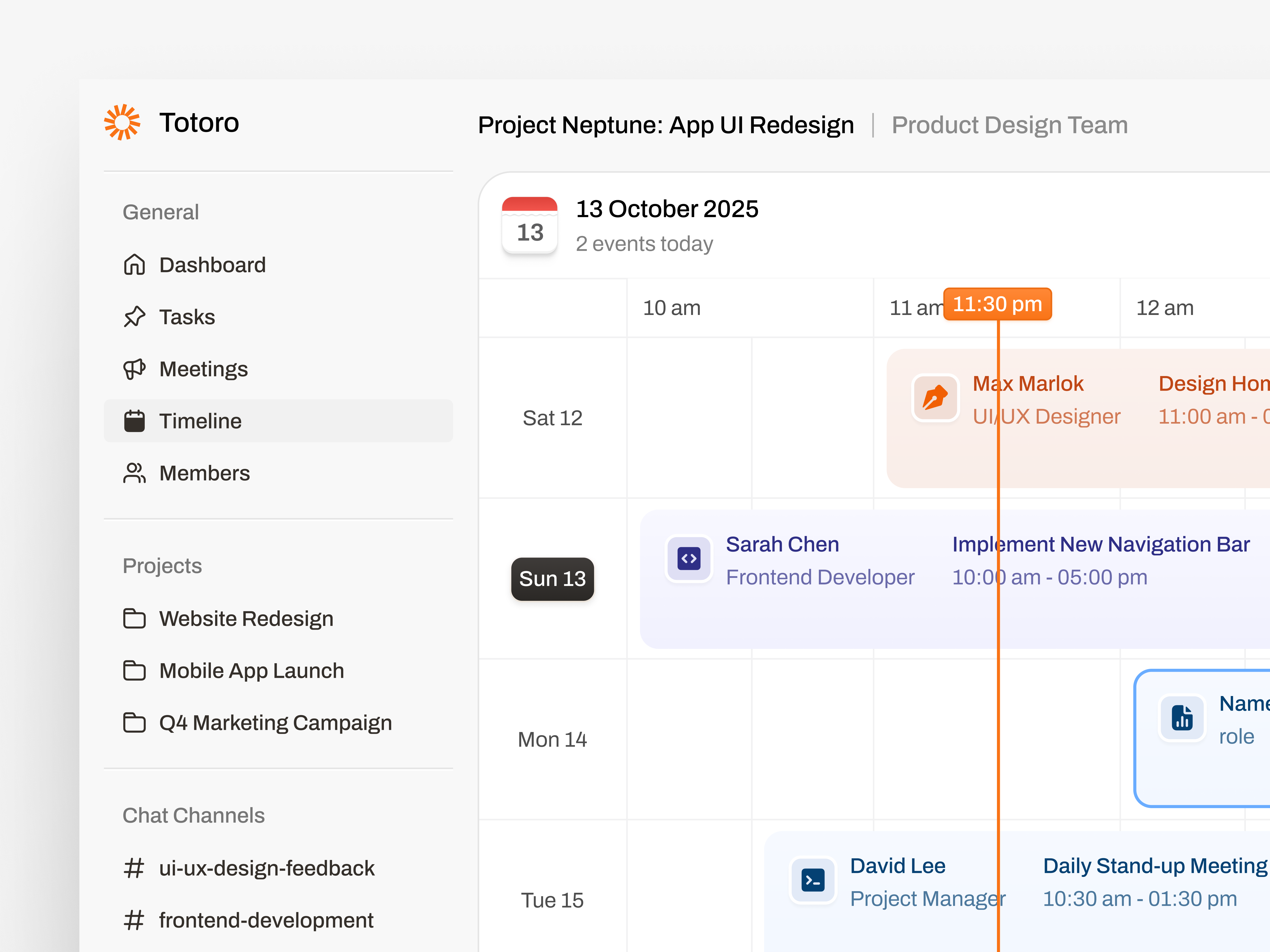Click the Project Neptune: App UI Redesign title
This screenshot has height=952, width=1270.
[666, 125]
